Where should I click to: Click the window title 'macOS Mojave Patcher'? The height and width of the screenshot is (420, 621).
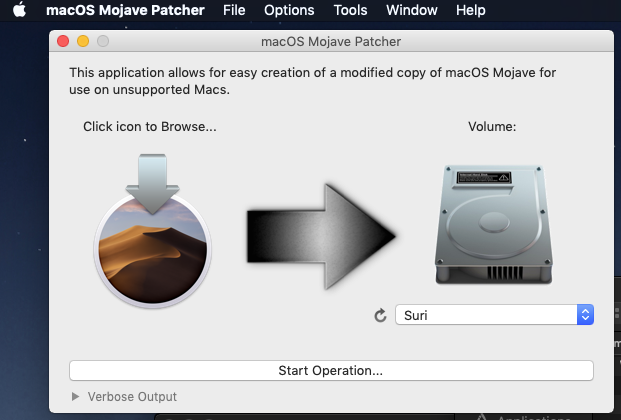[x=331, y=41]
